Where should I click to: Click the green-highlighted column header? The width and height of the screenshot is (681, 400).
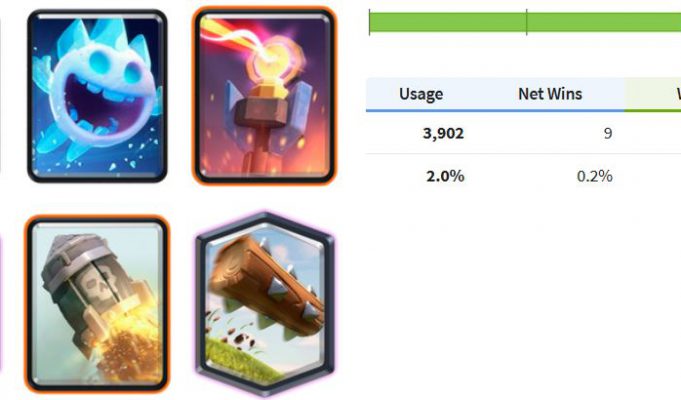(x=653, y=95)
